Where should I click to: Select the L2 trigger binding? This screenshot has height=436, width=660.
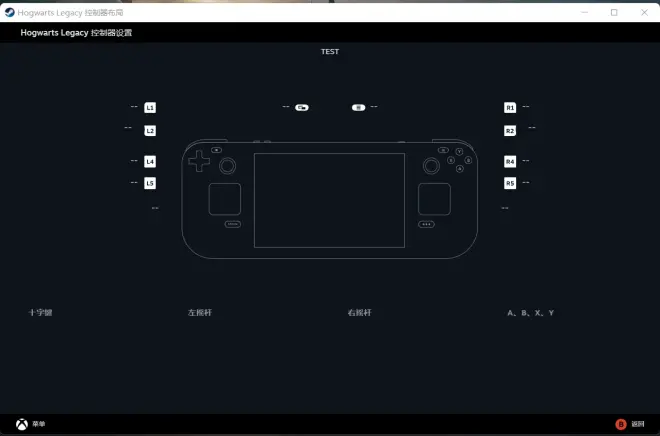click(x=150, y=131)
